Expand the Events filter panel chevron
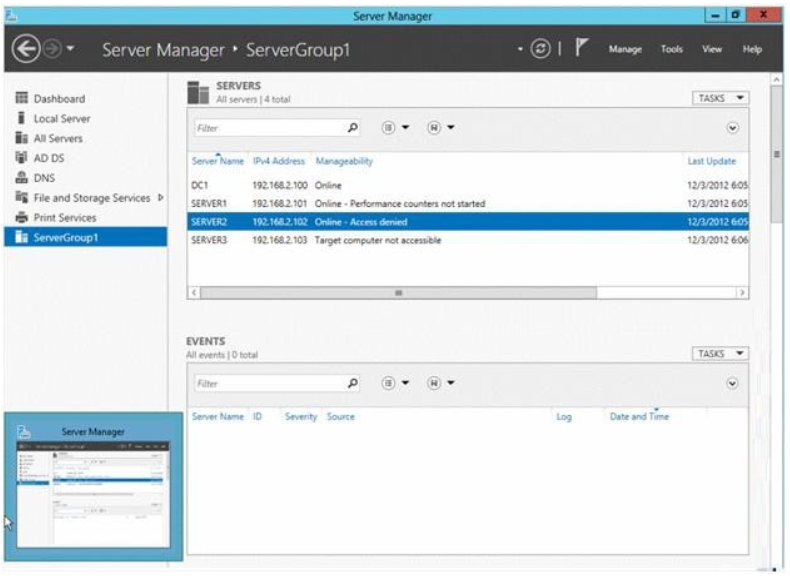Screen dimensions: 790x579 (733, 383)
